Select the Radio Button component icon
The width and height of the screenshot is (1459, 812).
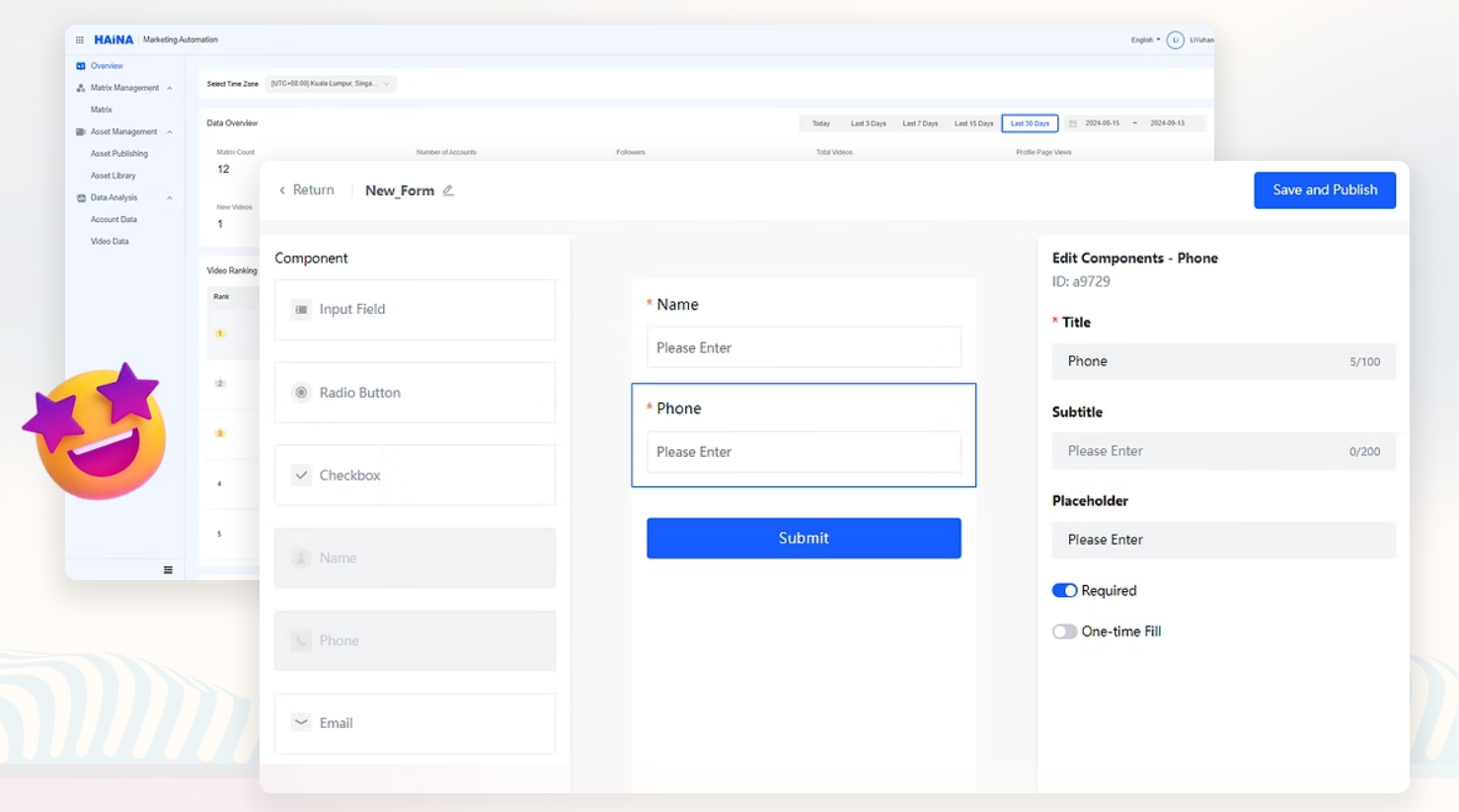(x=301, y=393)
